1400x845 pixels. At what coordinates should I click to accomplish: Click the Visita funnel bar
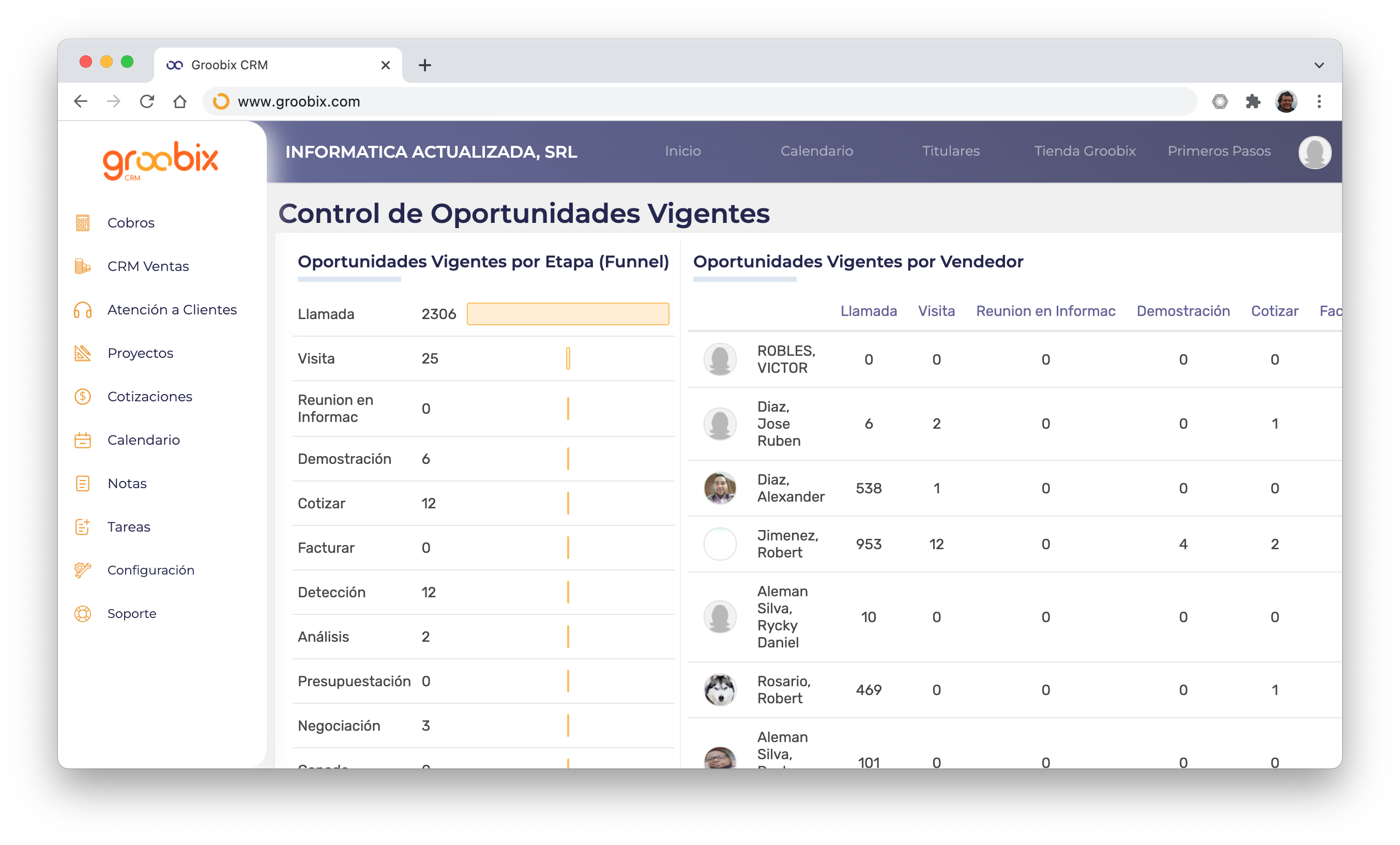pyautogui.click(x=568, y=358)
